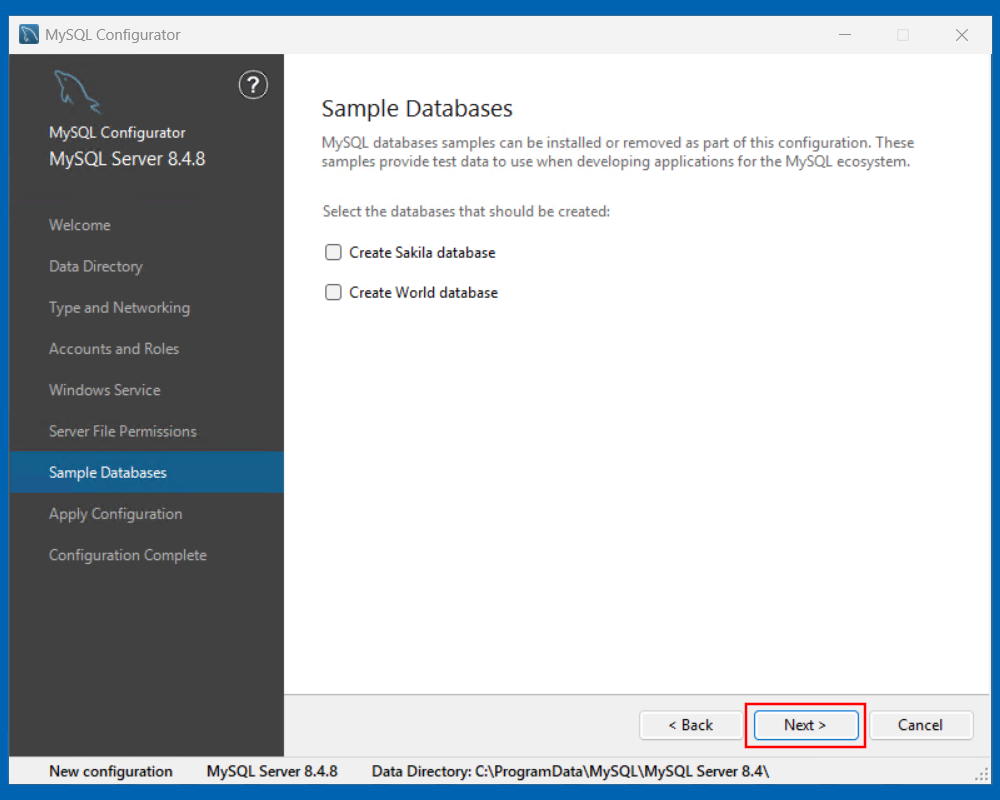
Task: Click the Data Directory path in status bar
Action: 571,771
